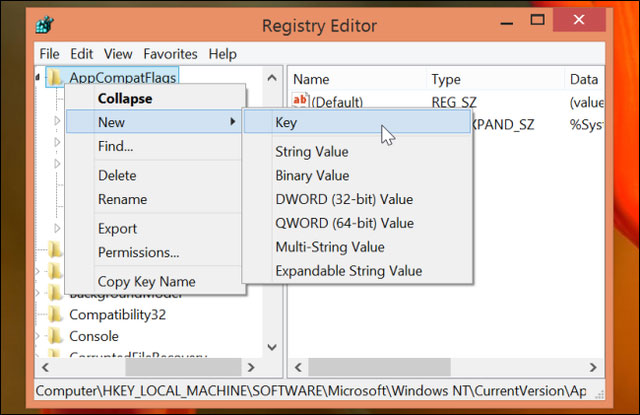Click the tree pane scroll right arrow
640x415 pixels.
[x=251, y=367]
